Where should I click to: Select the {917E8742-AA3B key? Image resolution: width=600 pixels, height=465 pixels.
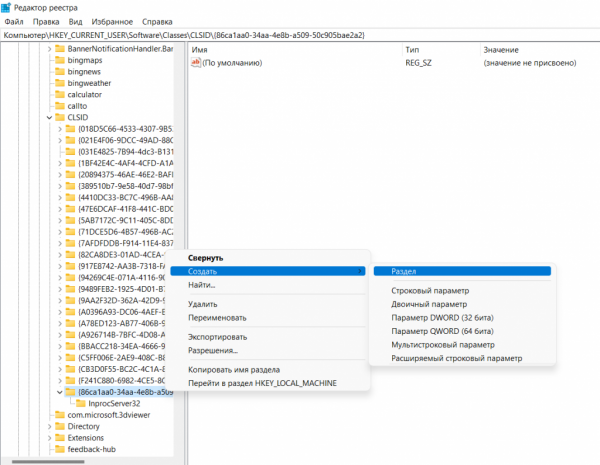tap(122, 266)
